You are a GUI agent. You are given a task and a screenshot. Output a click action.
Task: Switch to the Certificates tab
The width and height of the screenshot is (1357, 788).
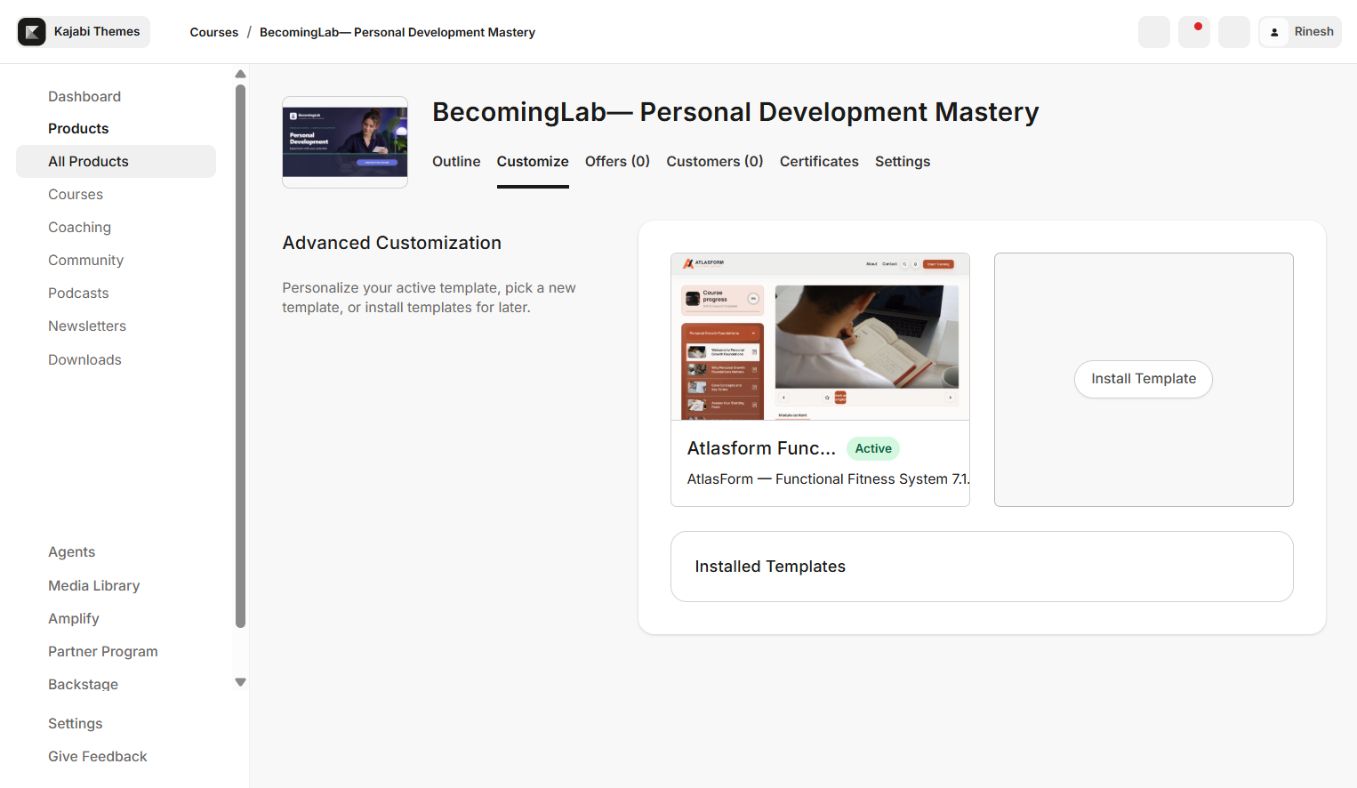click(819, 161)
